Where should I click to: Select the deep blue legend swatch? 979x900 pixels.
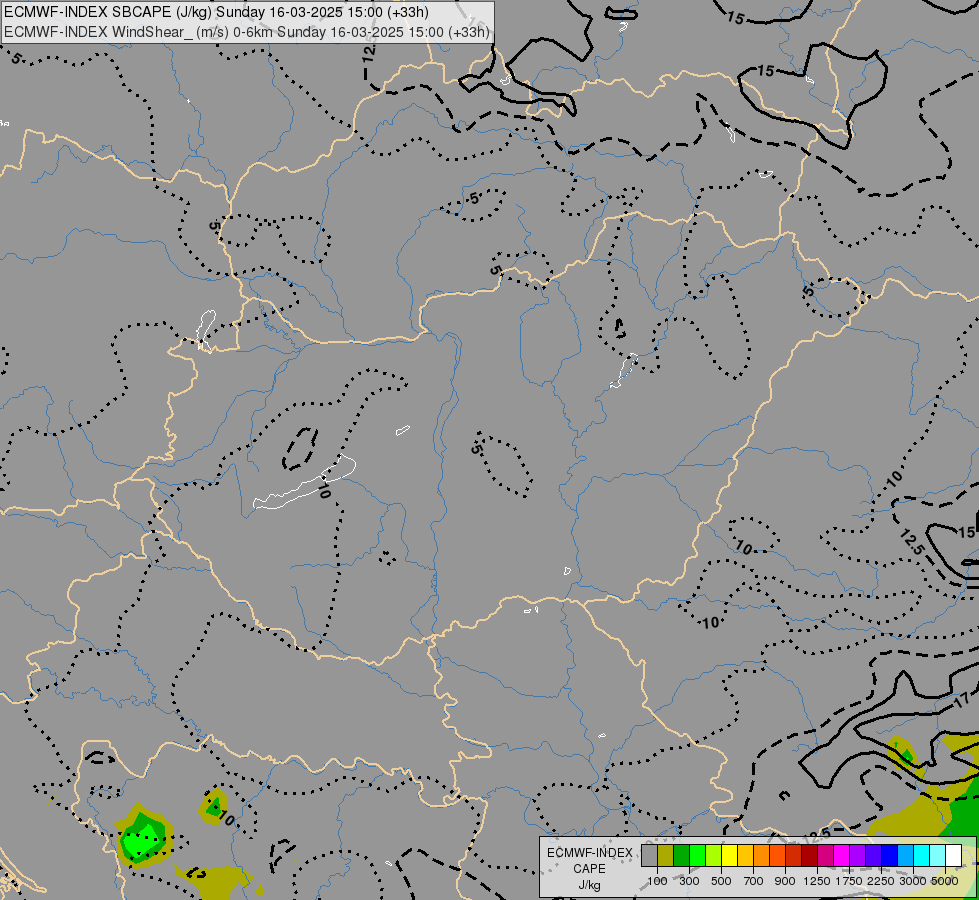click(x=890, y=856)
